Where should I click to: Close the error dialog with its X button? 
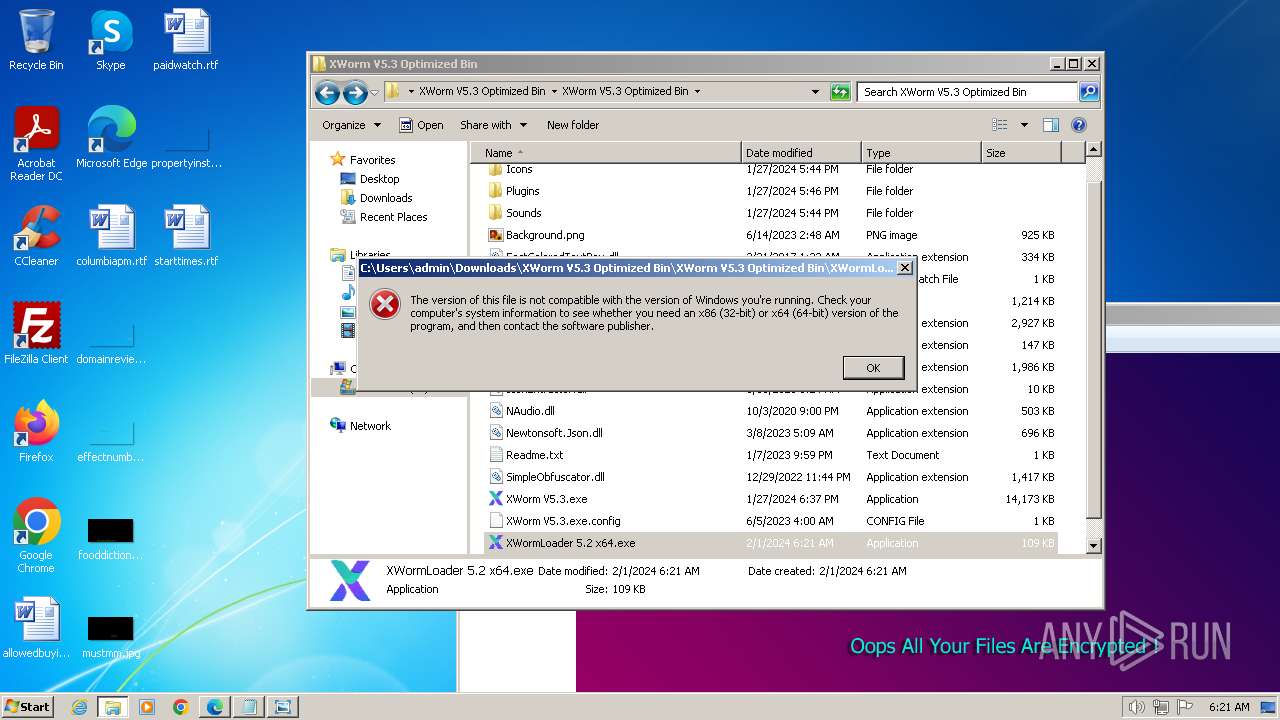tap(904, 268)
